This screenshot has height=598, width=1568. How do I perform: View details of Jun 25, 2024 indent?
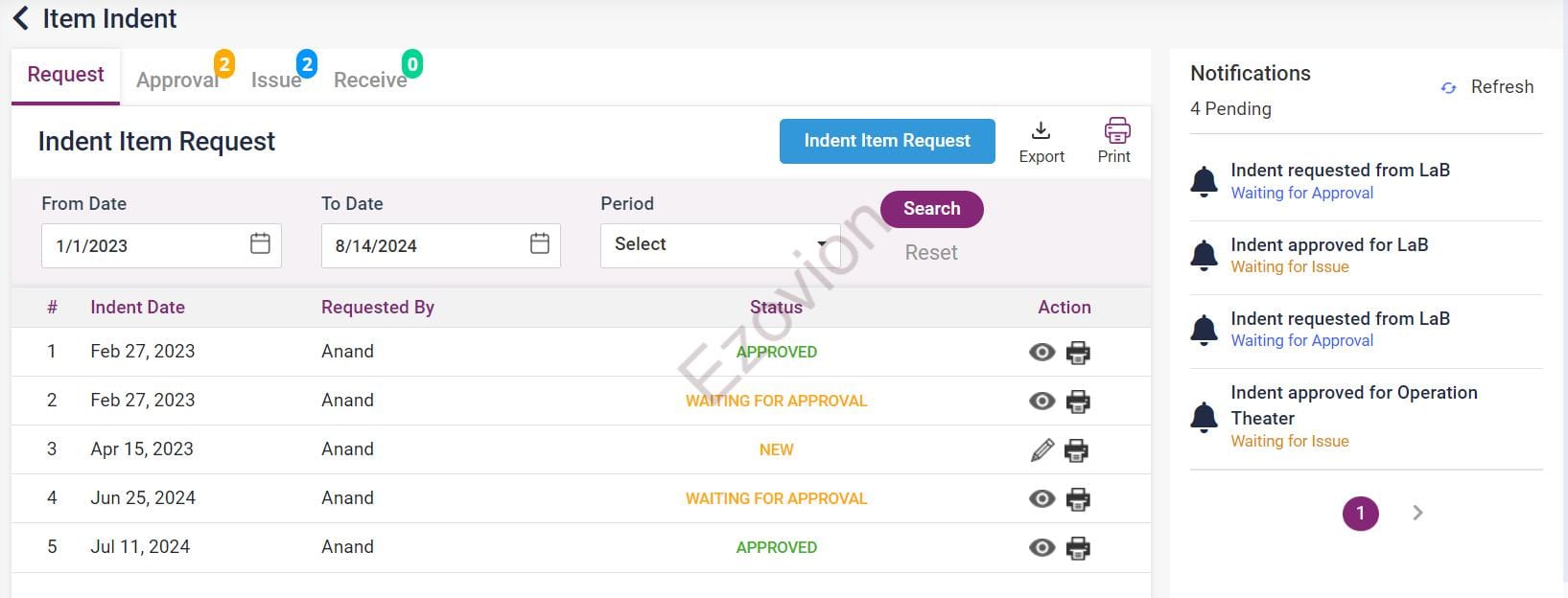(1041, 498)
